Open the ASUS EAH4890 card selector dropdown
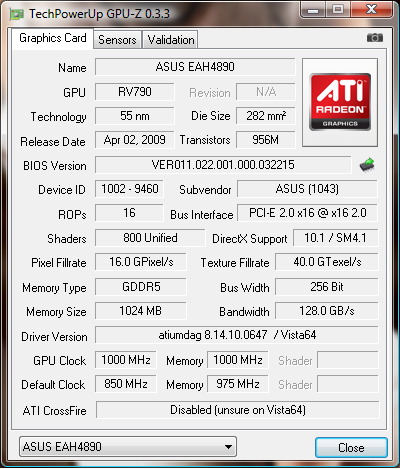400x469 pixels. click(x=128, y=446)
